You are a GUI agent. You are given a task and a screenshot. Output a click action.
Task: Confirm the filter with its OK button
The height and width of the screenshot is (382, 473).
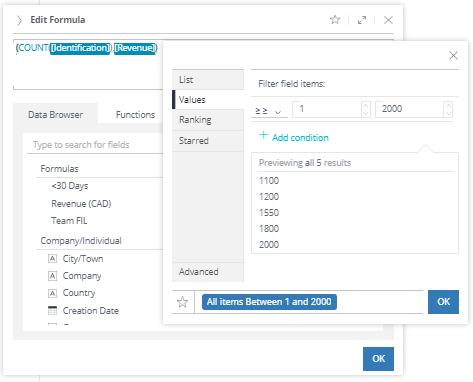(443, 302)
